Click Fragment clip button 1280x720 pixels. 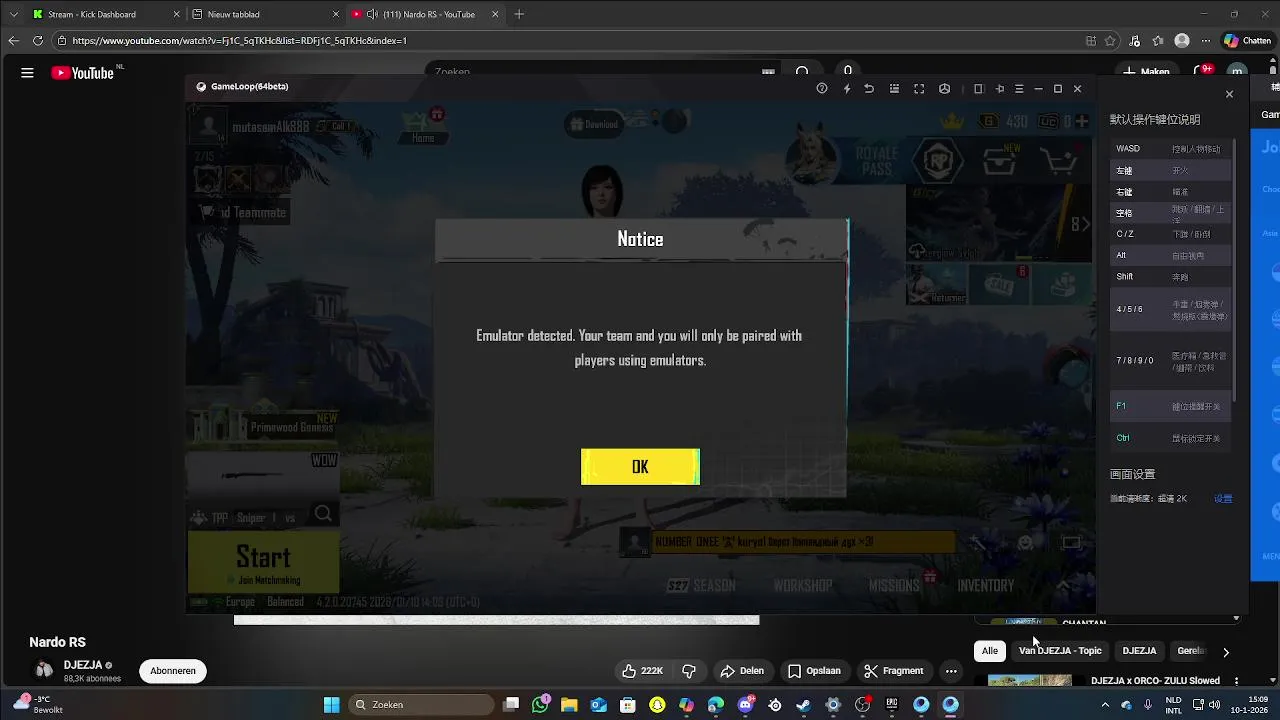point(894,671)
